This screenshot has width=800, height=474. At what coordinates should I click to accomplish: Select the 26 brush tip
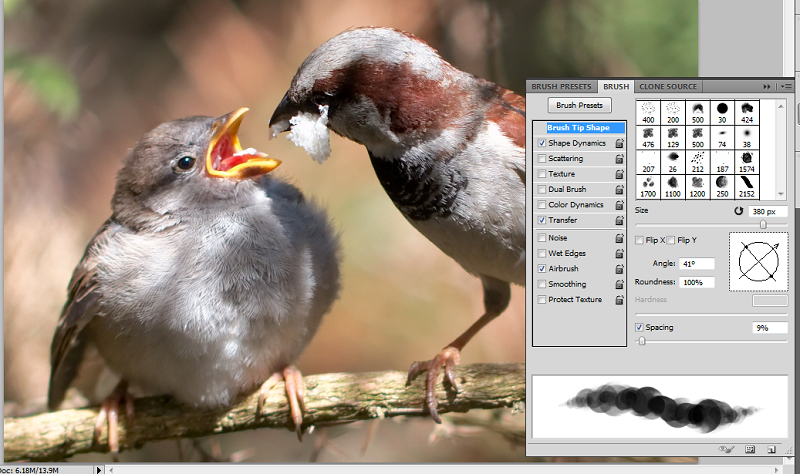pos(673,162)
